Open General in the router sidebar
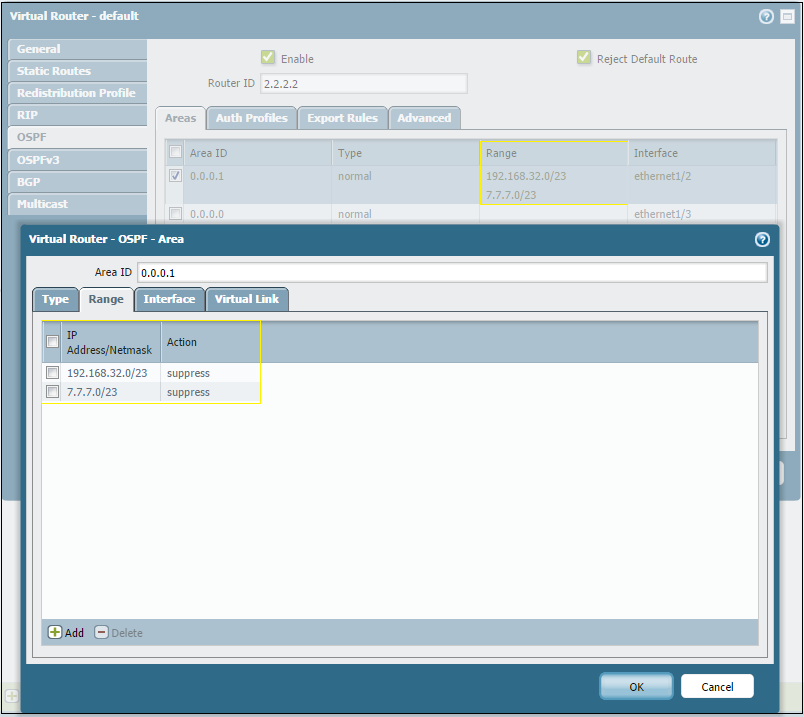Image resolution: width=804 pixels, height=717 pixels. [39, 49]
